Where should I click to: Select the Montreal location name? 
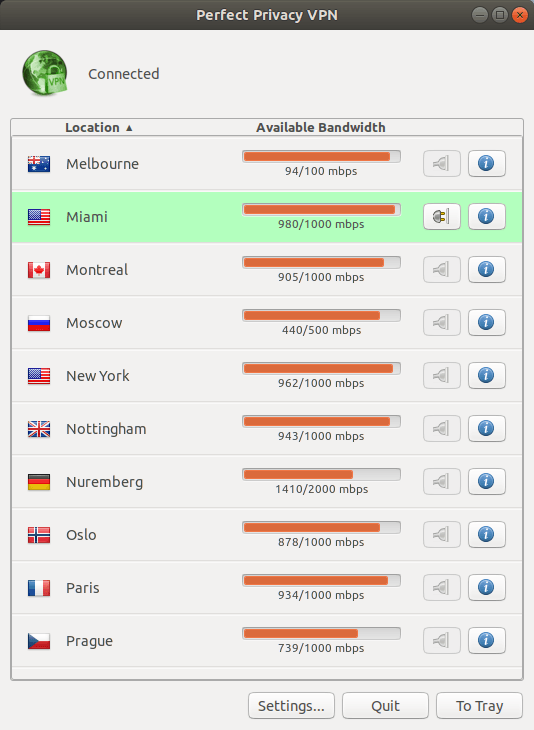pyautogui.click(x=97, y=270)
